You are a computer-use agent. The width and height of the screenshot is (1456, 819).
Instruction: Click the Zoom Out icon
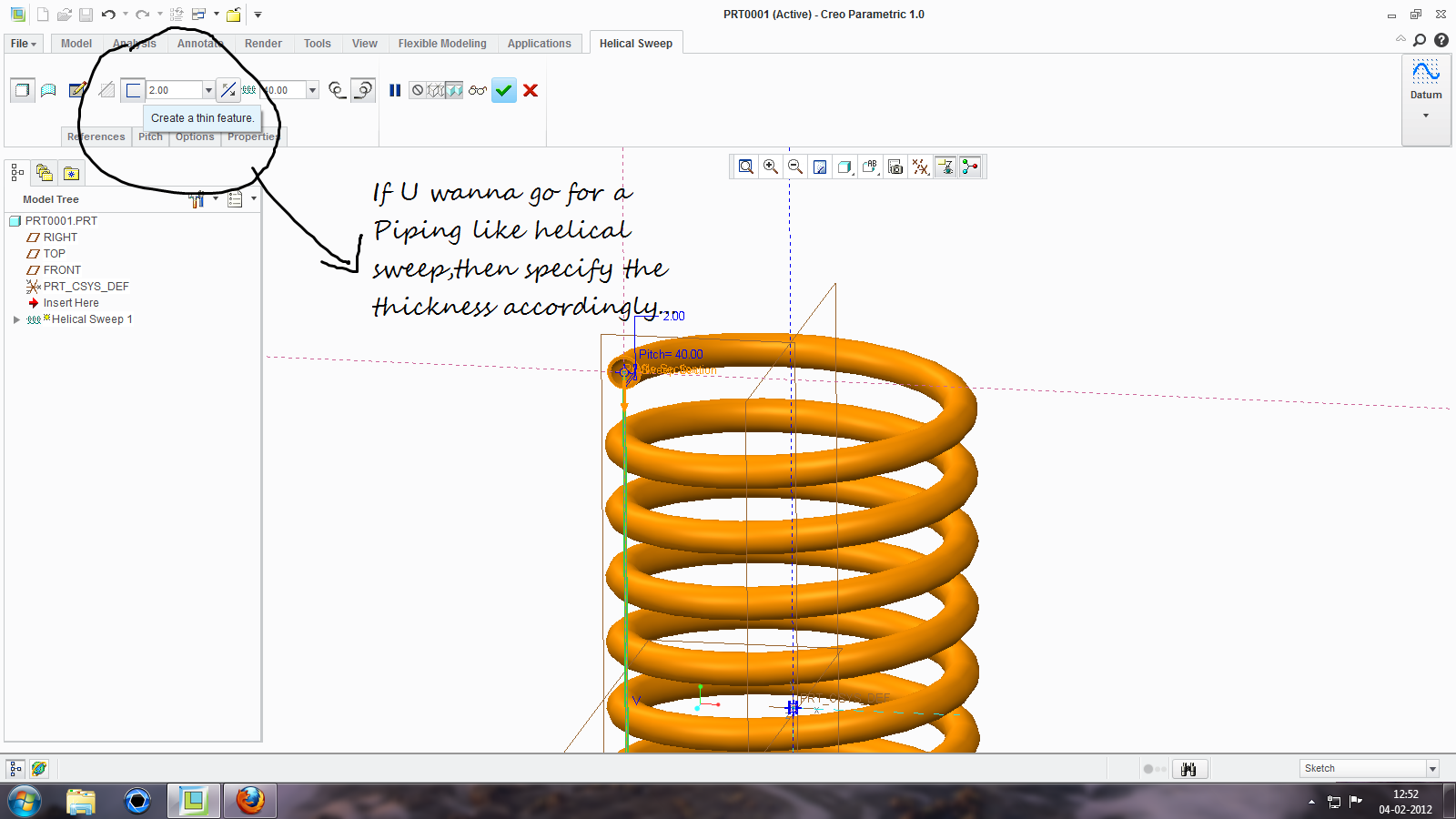click(794, 167)
